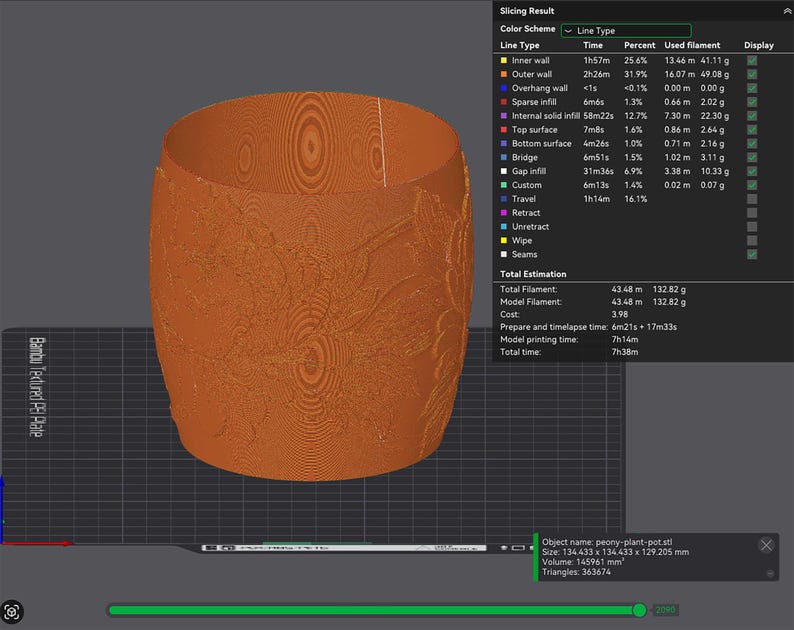Toggle Internal solid infill display checkbox

(752, 116)
